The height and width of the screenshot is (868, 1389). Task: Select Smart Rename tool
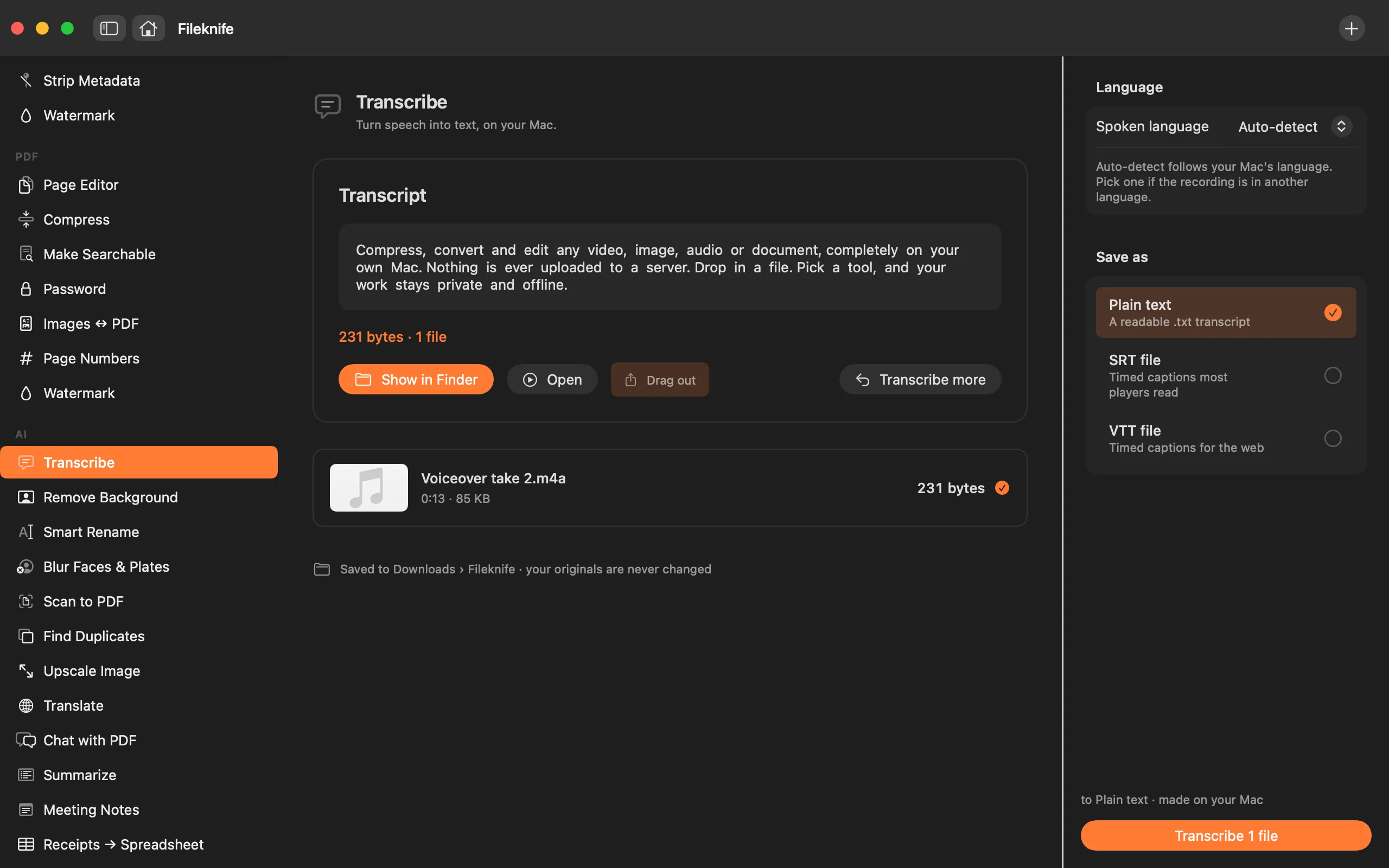point(139,532)
